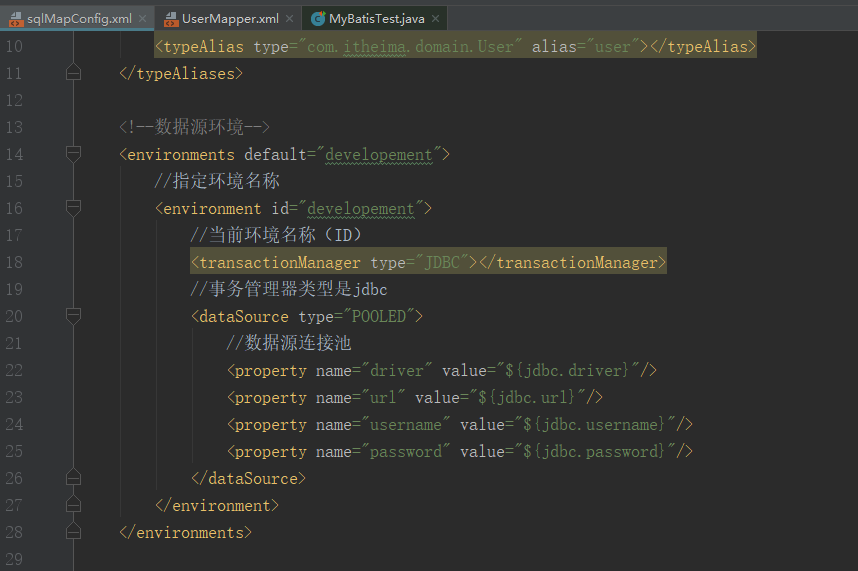Click the typeAlias type value com.itheima.domain.User
858x571 pixels.
pos(410,46)
